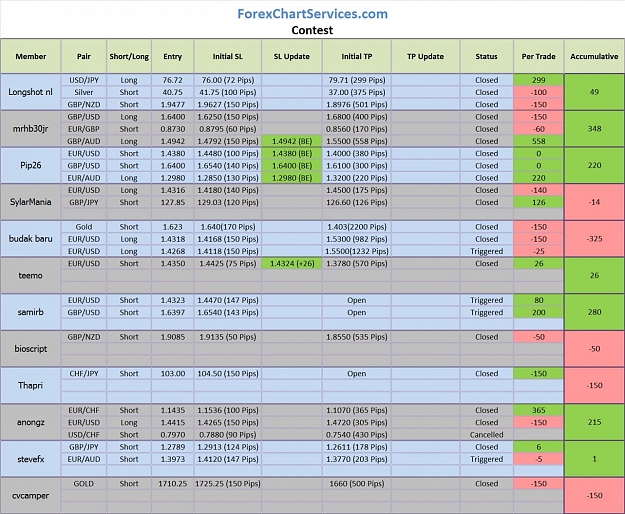The width and height of the screenshot is (625, 514).
Task: Click the 299 Per Trade cell
Action: 539,80
